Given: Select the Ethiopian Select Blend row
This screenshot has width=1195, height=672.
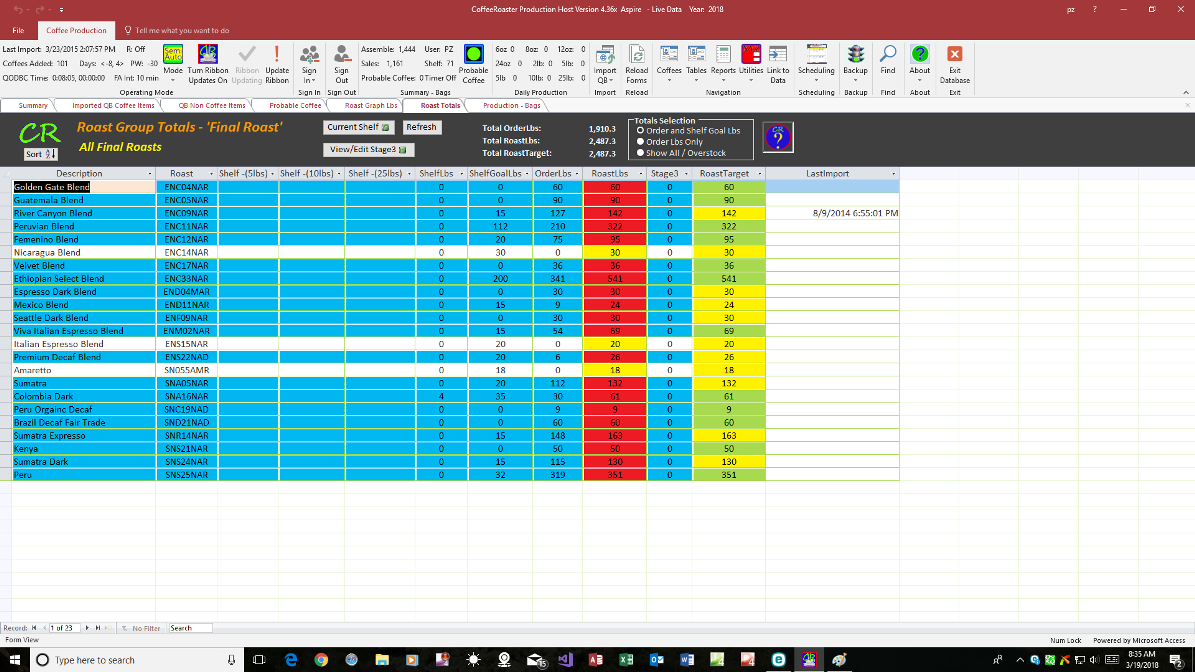Looking at the screenshot, I should pyautogui.click(x=456, y=279).
